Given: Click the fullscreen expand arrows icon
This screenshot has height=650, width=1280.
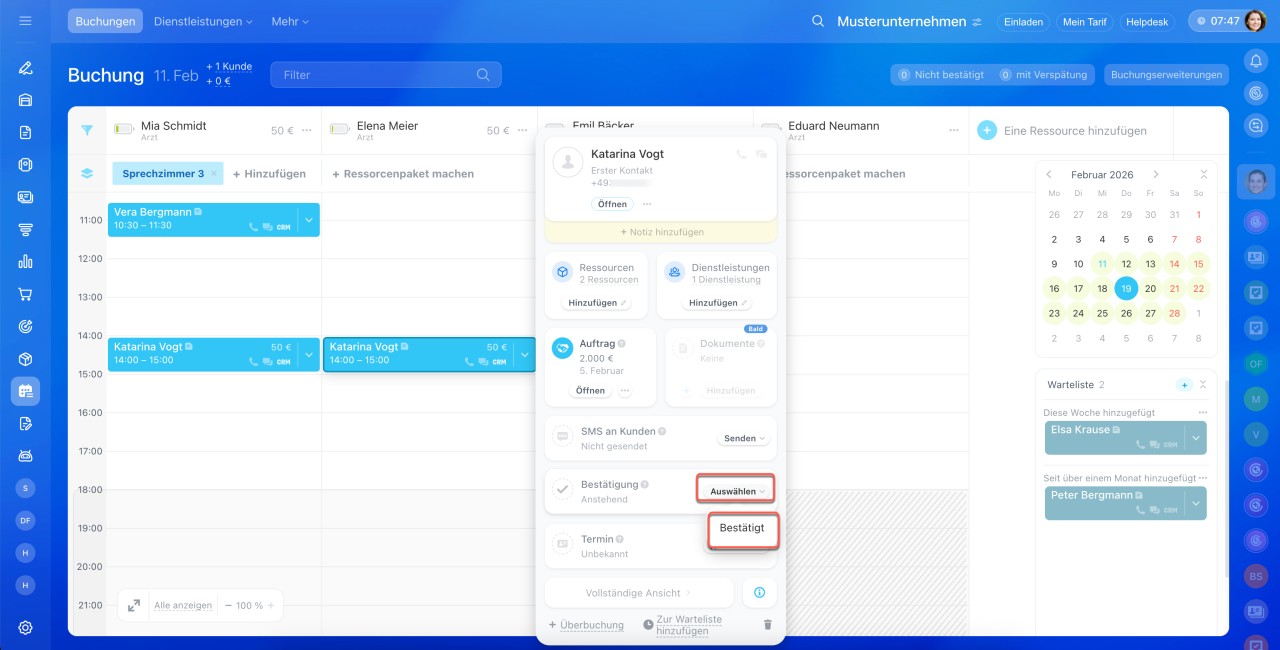Looking at the screenshot, I should click(x=134, y=605).
